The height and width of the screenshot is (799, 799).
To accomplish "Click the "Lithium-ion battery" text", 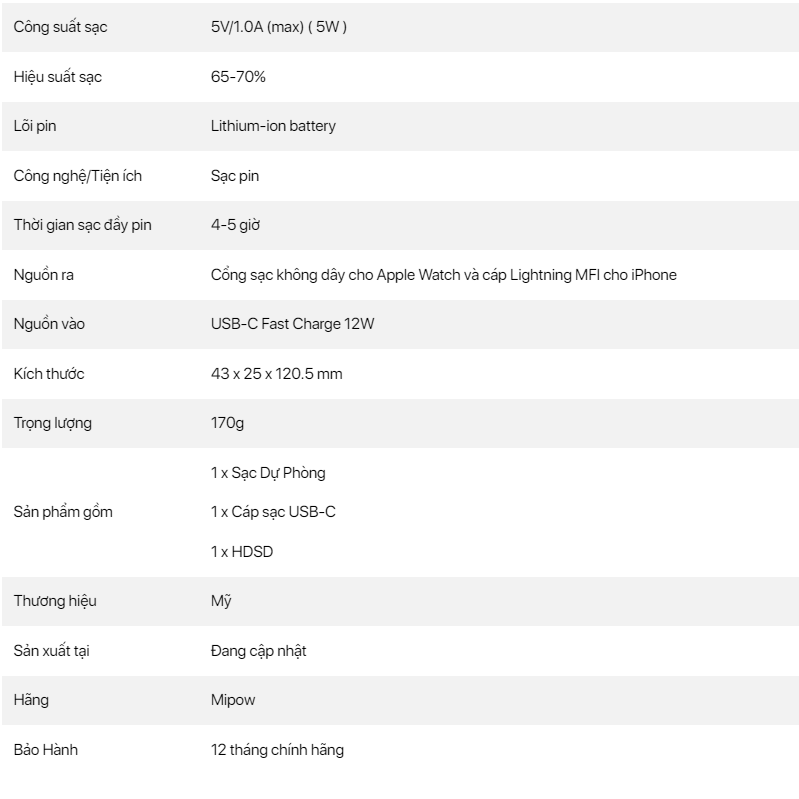I will (273, 126).
